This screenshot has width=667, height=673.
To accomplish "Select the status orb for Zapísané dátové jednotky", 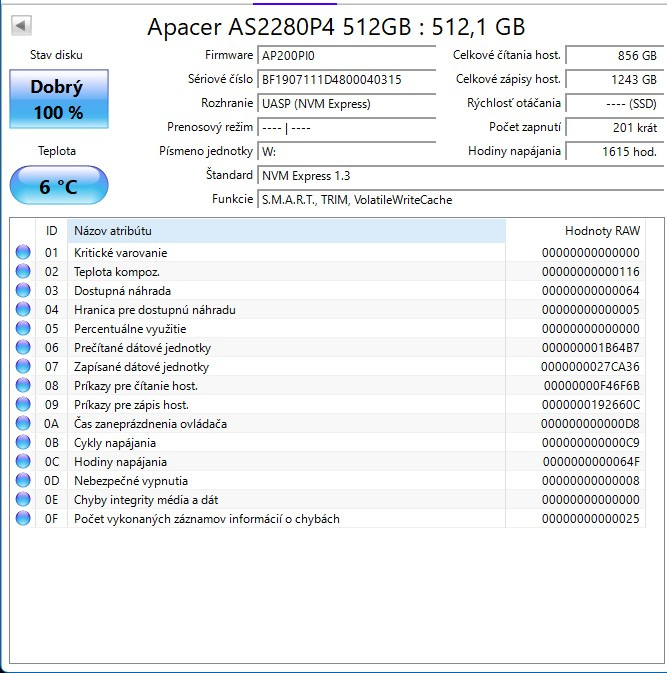I will tap(23, 367).
